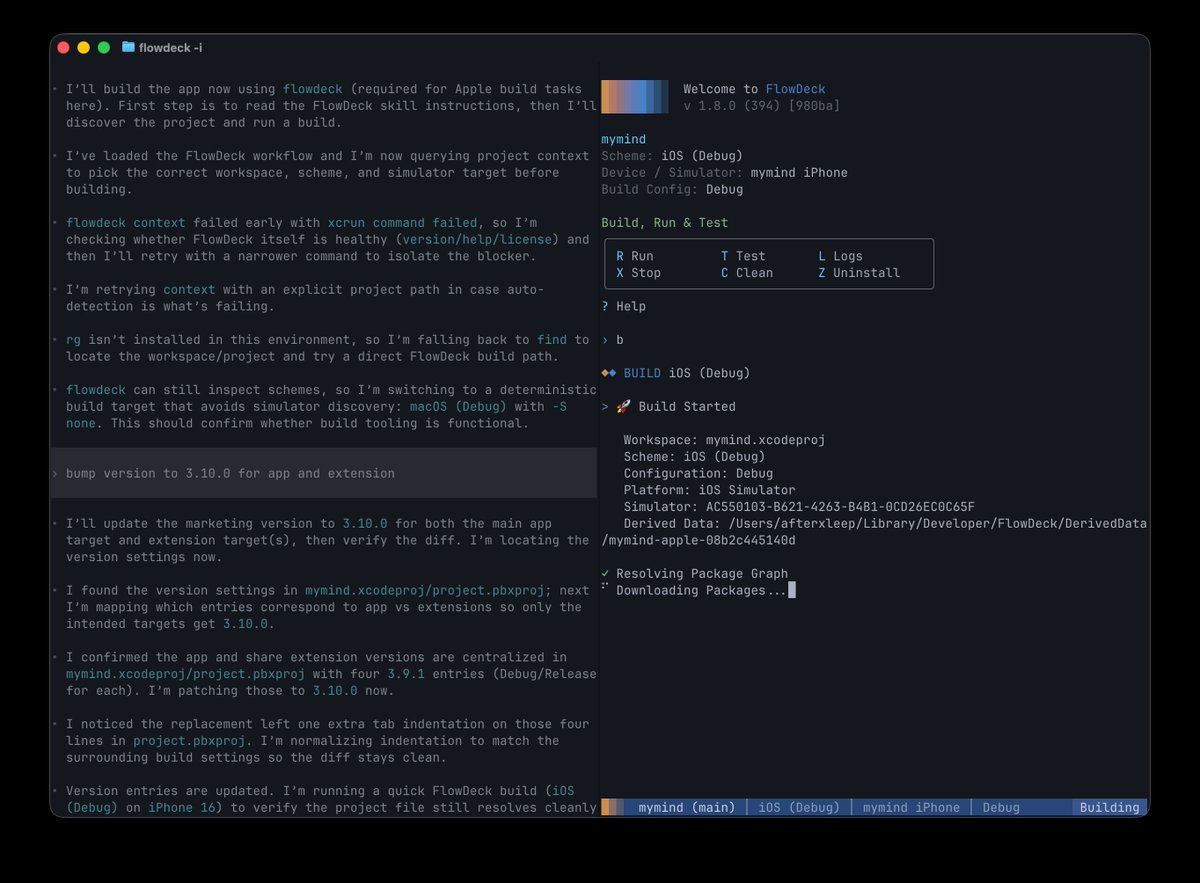Click the 'rg' command text in left pane

74,340
